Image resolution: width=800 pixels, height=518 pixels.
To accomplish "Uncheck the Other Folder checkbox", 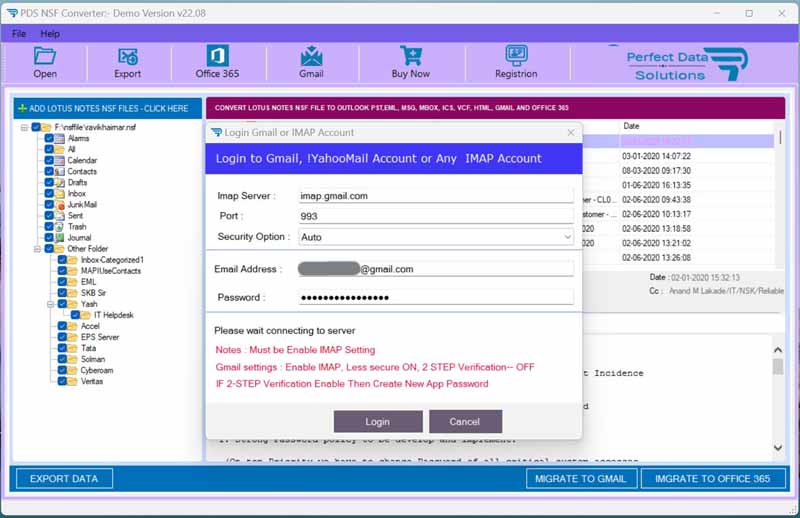I will click(x=49, y=249).
